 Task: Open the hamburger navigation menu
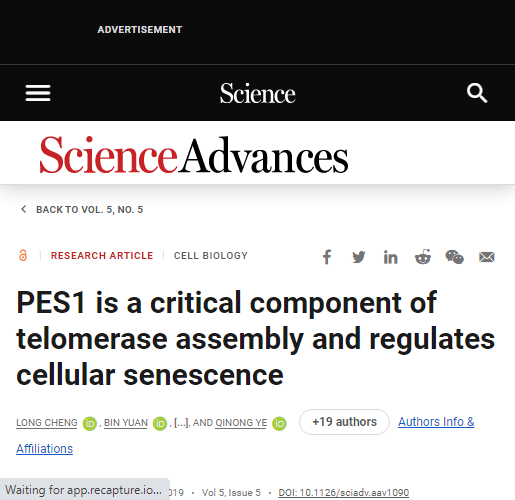pos(38,93)
